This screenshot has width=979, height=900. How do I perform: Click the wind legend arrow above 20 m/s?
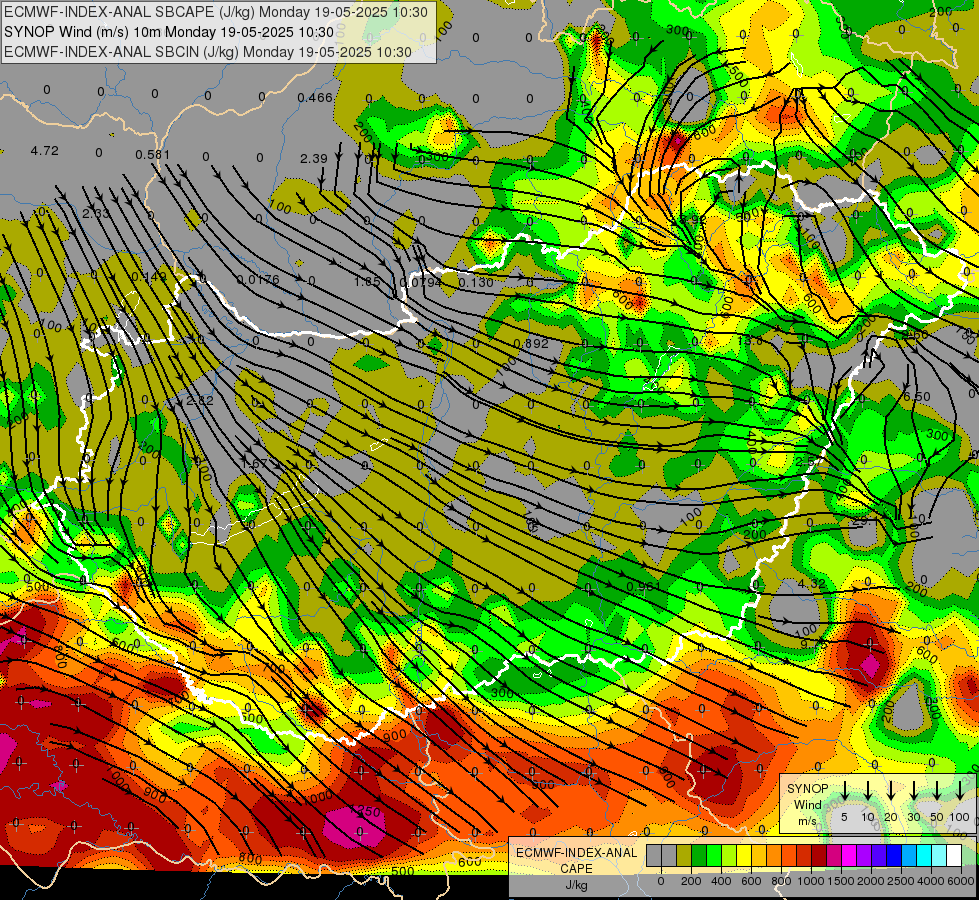tap(890, 791)
